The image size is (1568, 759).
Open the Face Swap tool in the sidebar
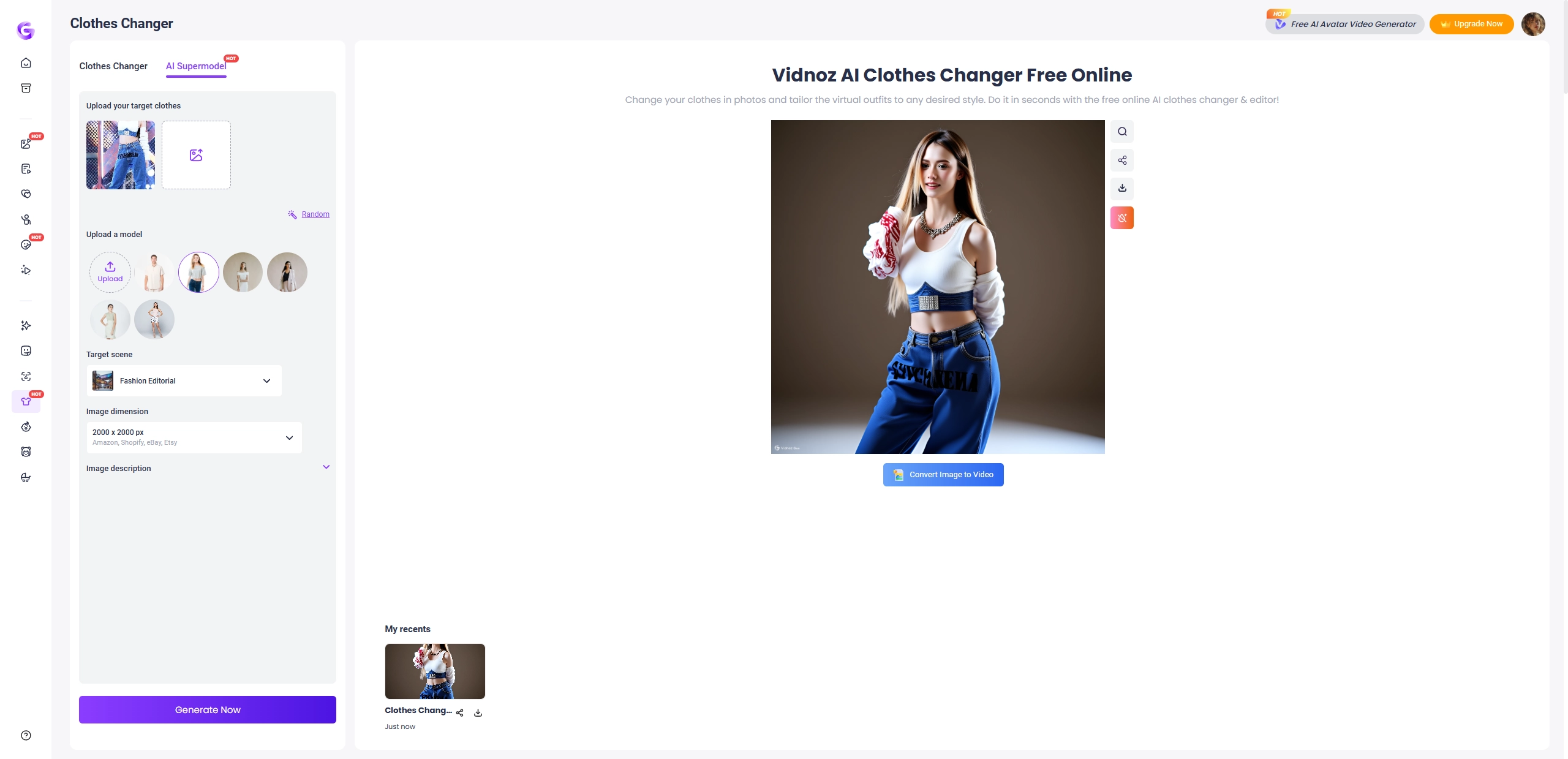(x=26, y=376)
